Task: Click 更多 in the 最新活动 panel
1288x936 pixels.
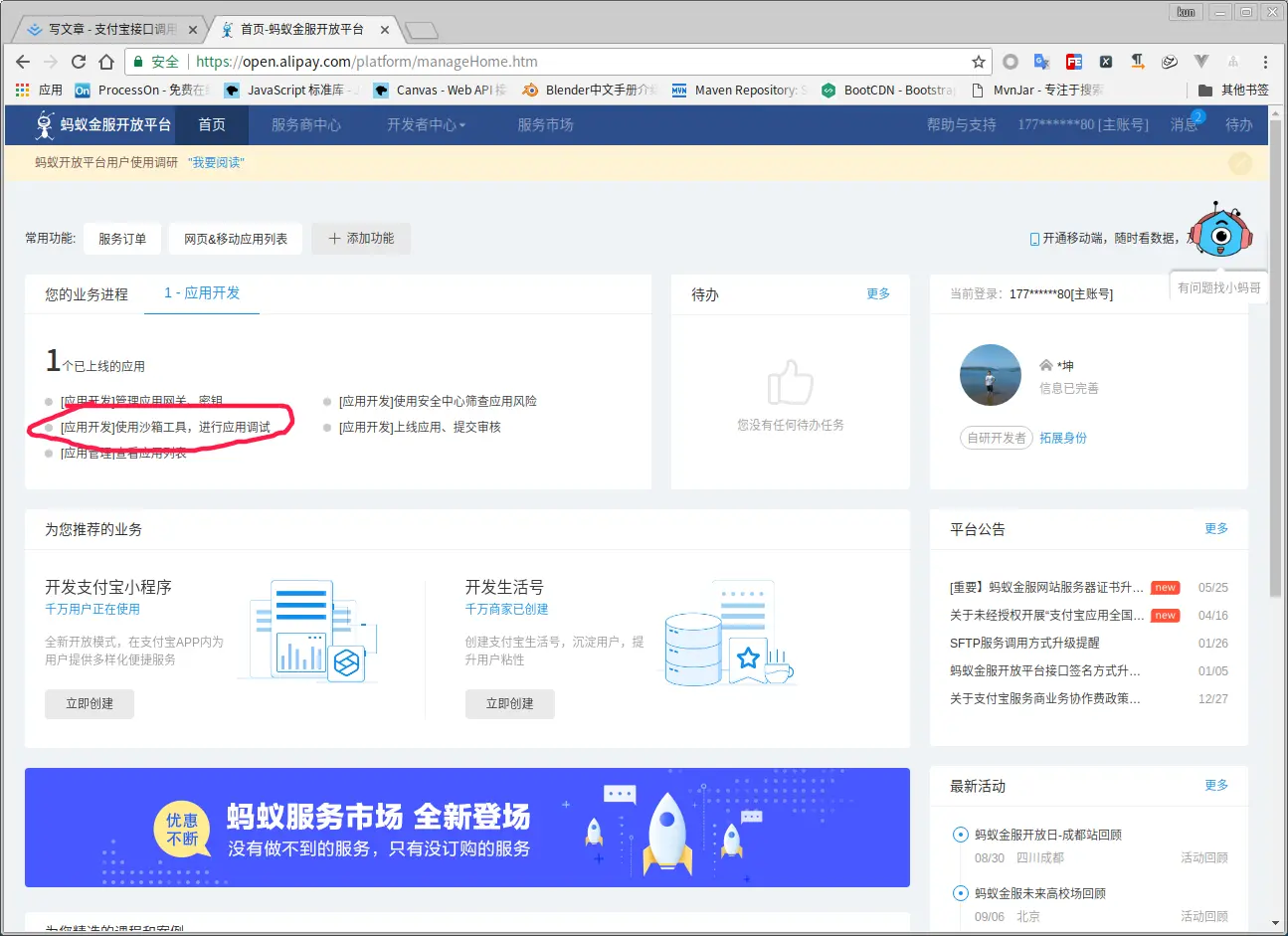Action: point(1216,785)
